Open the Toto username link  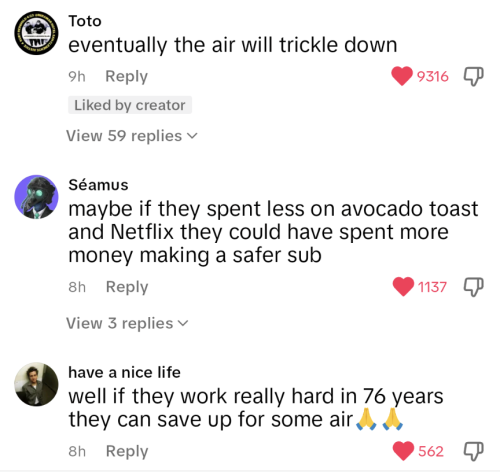(85, 21)
